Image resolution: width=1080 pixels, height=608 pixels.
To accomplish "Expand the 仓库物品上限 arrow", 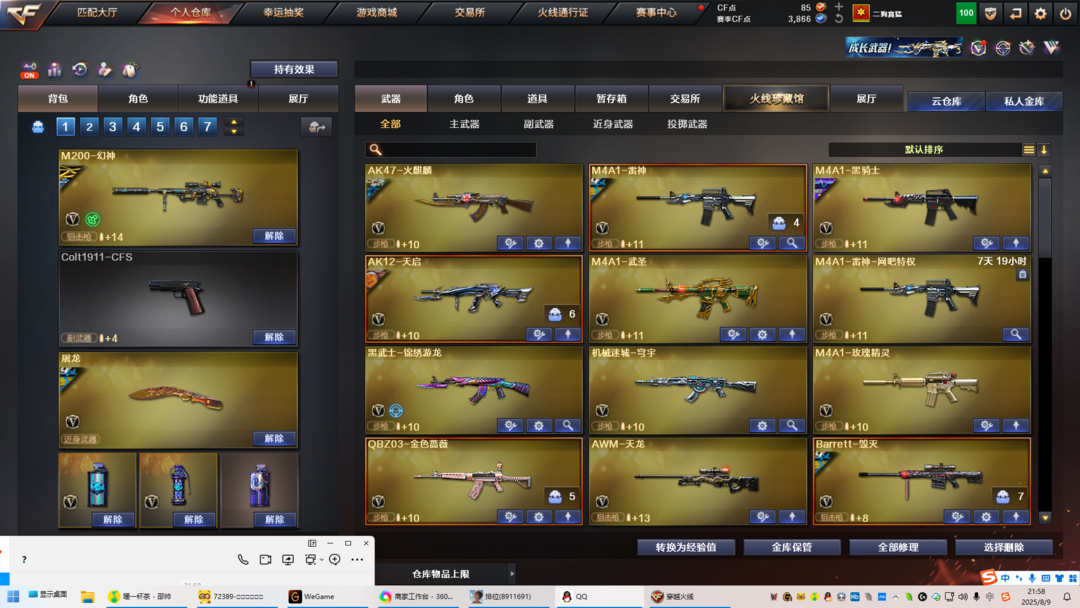I will coord(512,574).
